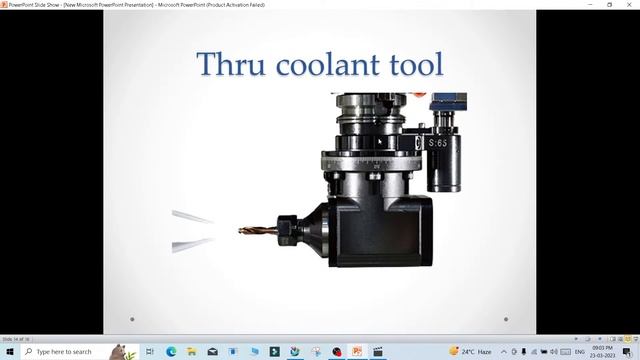
Task: Open Task View from the taskbar
Action: tap(150, 351)
